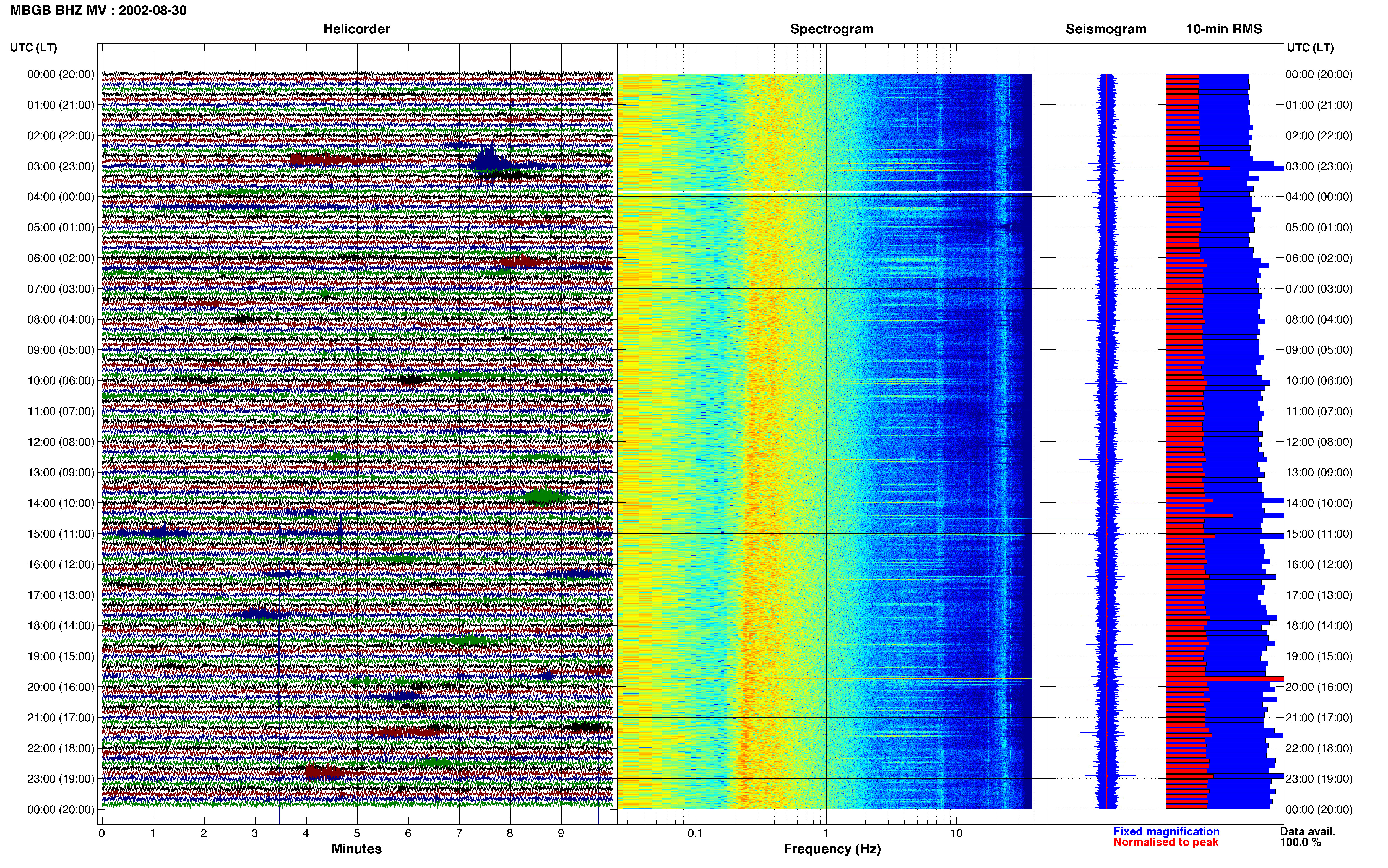Click the plot title 'MBGB BHZ MV : 2002-08-30'
Viewport: 1388px width, 868px height.
tap(98, 10)
